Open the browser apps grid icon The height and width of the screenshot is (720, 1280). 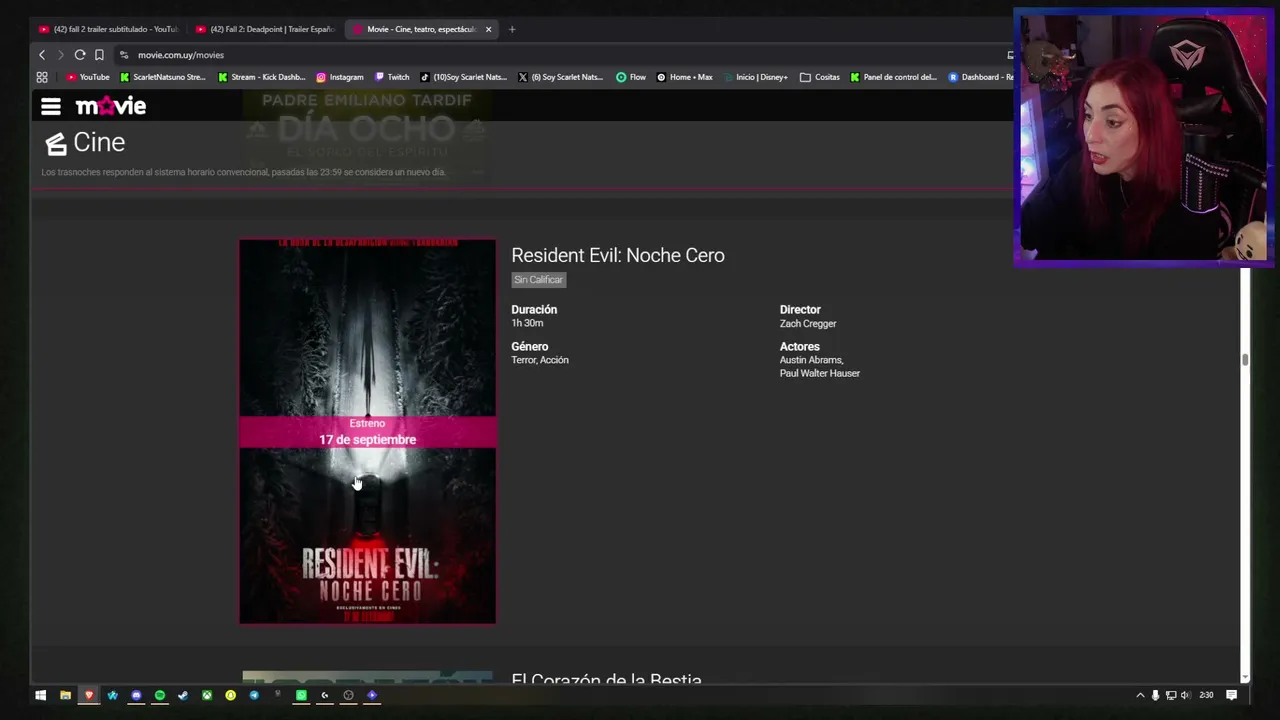[x=42, y=77]
